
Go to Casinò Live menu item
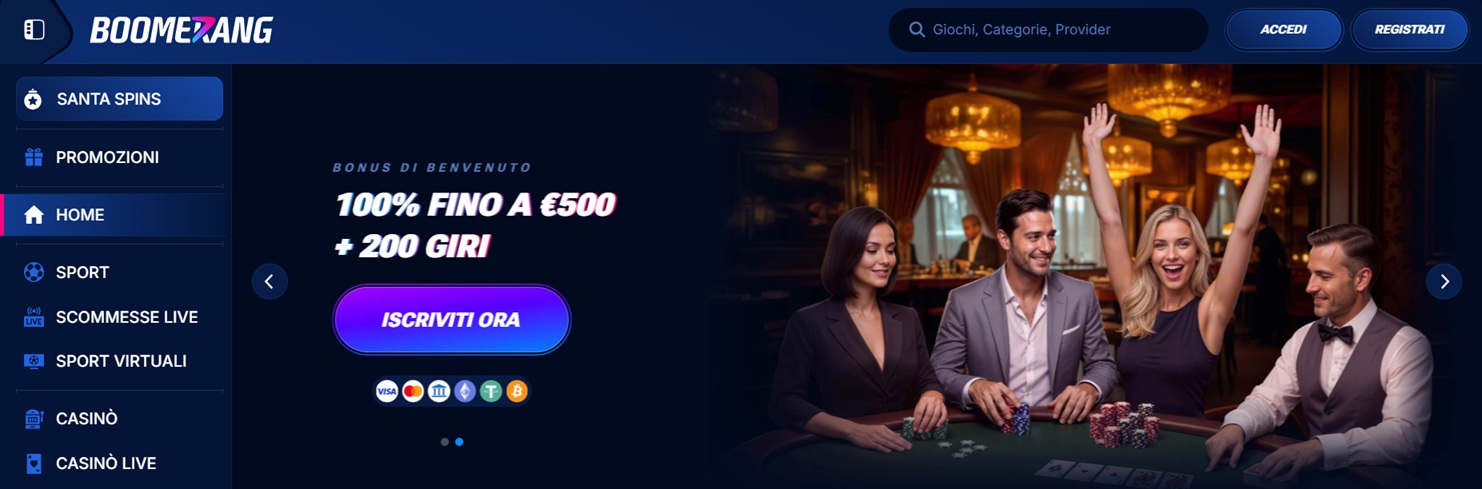[x=119, y=464]
